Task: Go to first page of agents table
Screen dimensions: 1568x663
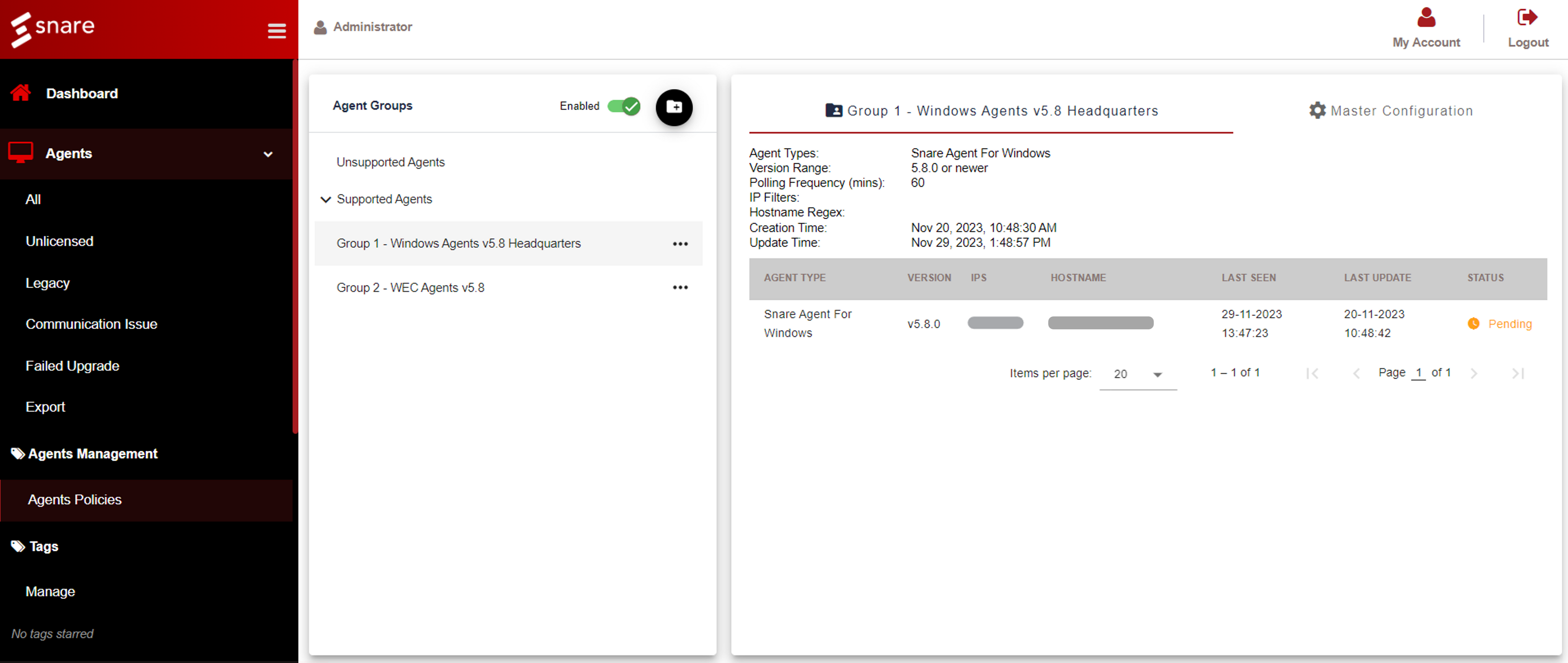Action: (1312, 373)
